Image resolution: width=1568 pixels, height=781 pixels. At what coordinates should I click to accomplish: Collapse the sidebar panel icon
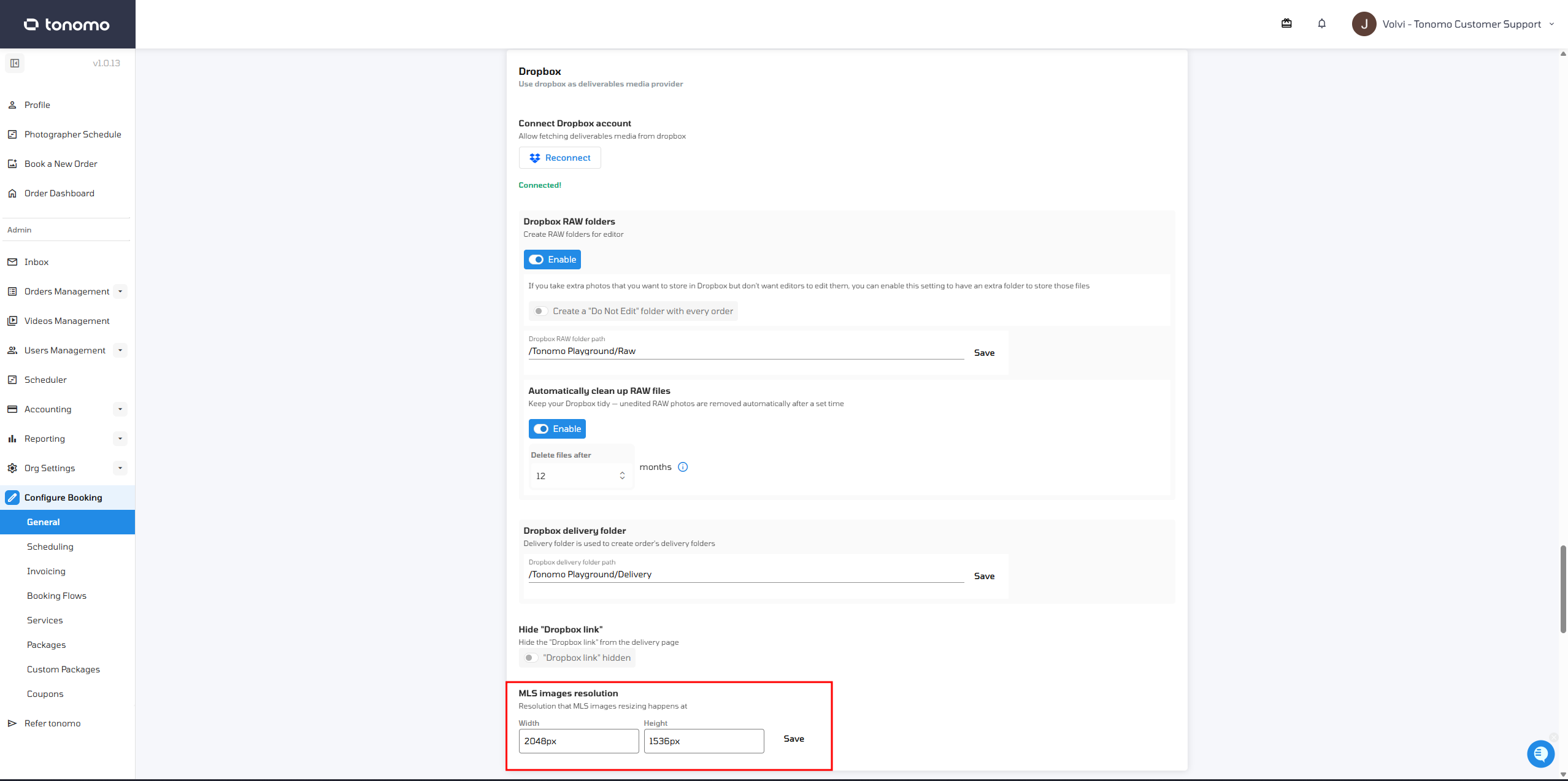pyautogui.click(x=15, y=63)
